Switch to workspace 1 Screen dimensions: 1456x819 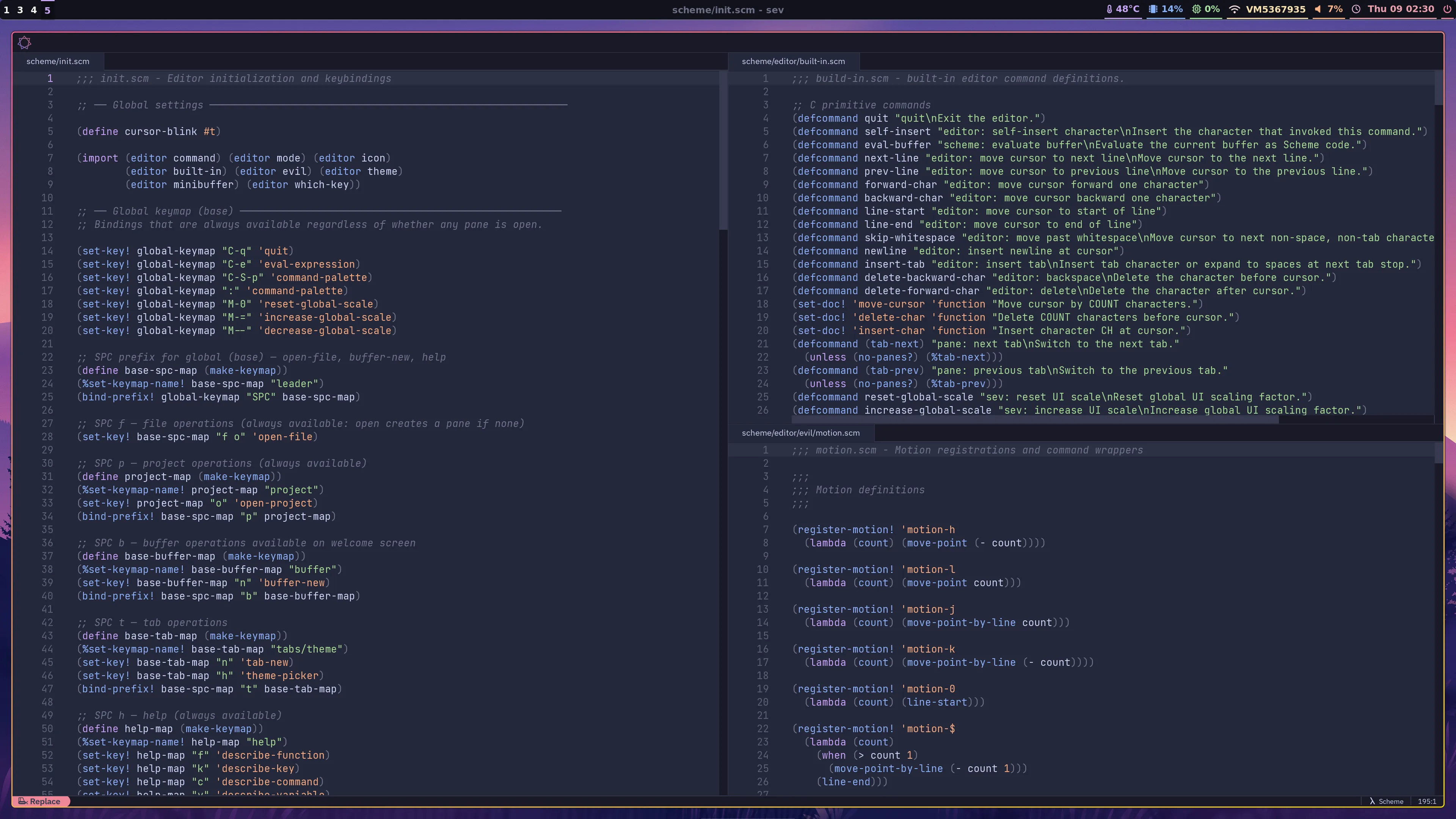pos(7,9)
